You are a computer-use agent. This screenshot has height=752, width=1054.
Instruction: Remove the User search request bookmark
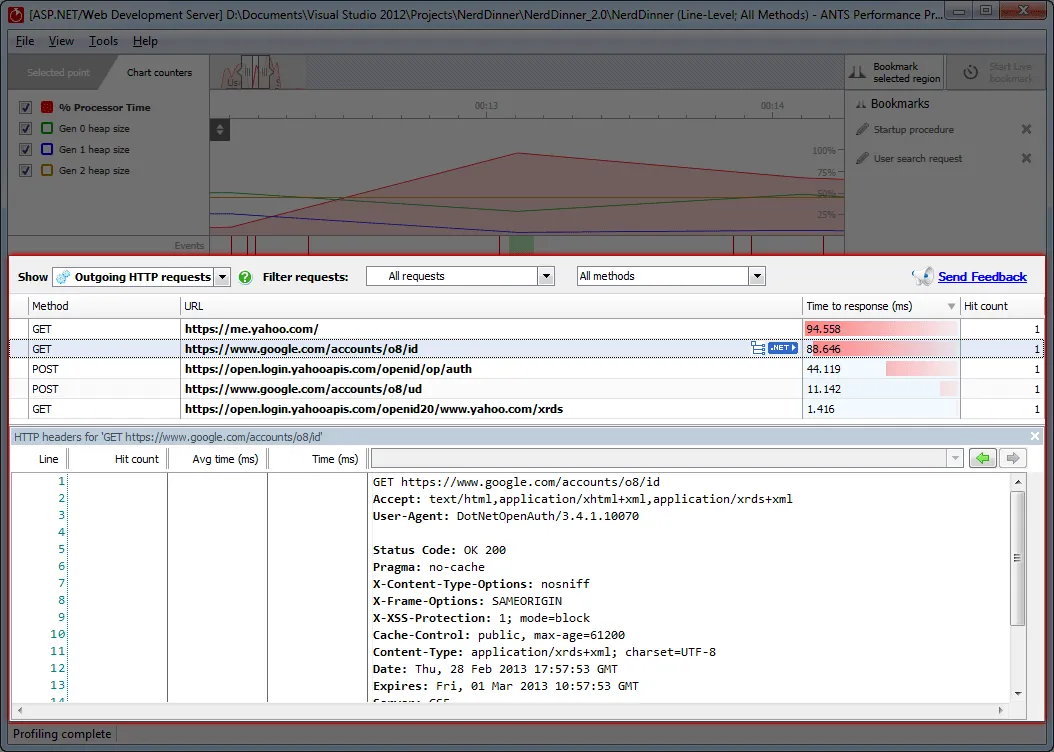point(1024,158)
